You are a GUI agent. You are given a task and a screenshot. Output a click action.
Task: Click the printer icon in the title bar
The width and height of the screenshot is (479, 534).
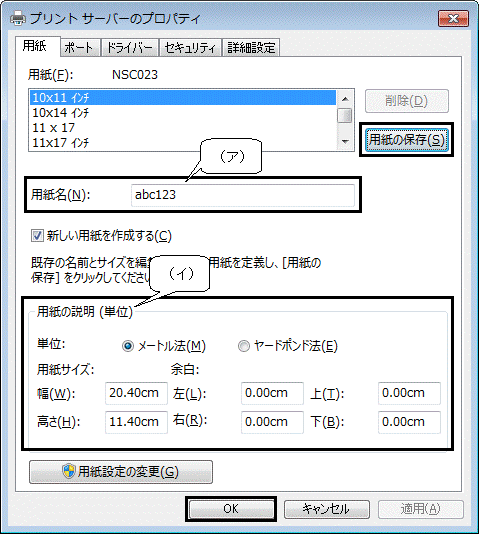18,18
